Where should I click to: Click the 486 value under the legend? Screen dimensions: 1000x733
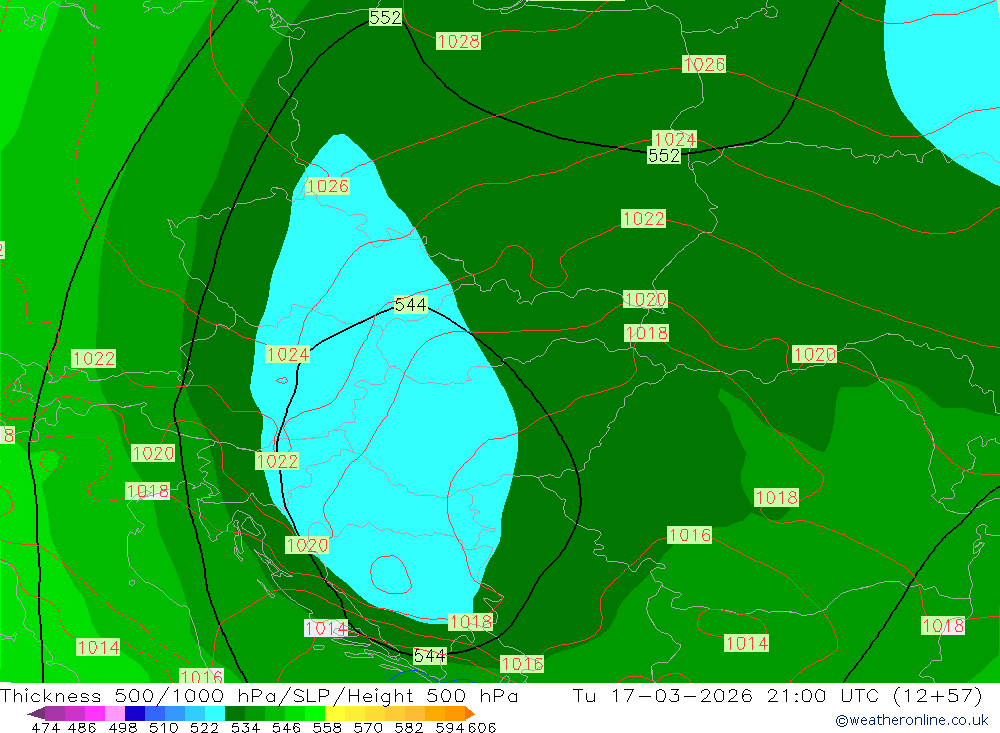point(82,728)
